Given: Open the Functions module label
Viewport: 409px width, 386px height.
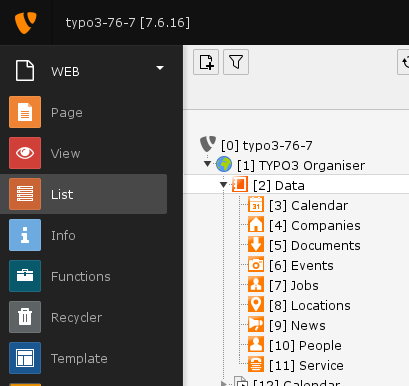Looking at the screenshot, I should 81,276.
